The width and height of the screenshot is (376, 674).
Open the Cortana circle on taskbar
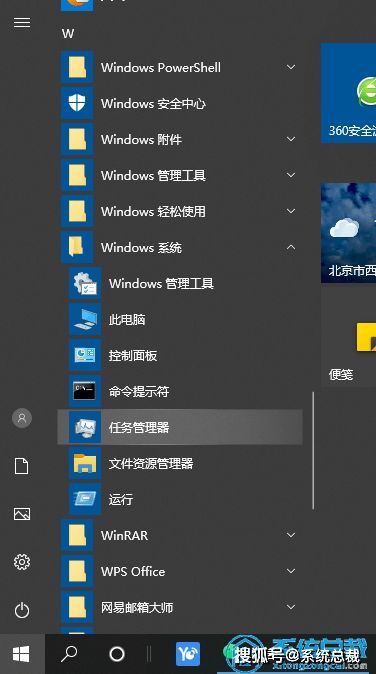(x=117, y=654)
